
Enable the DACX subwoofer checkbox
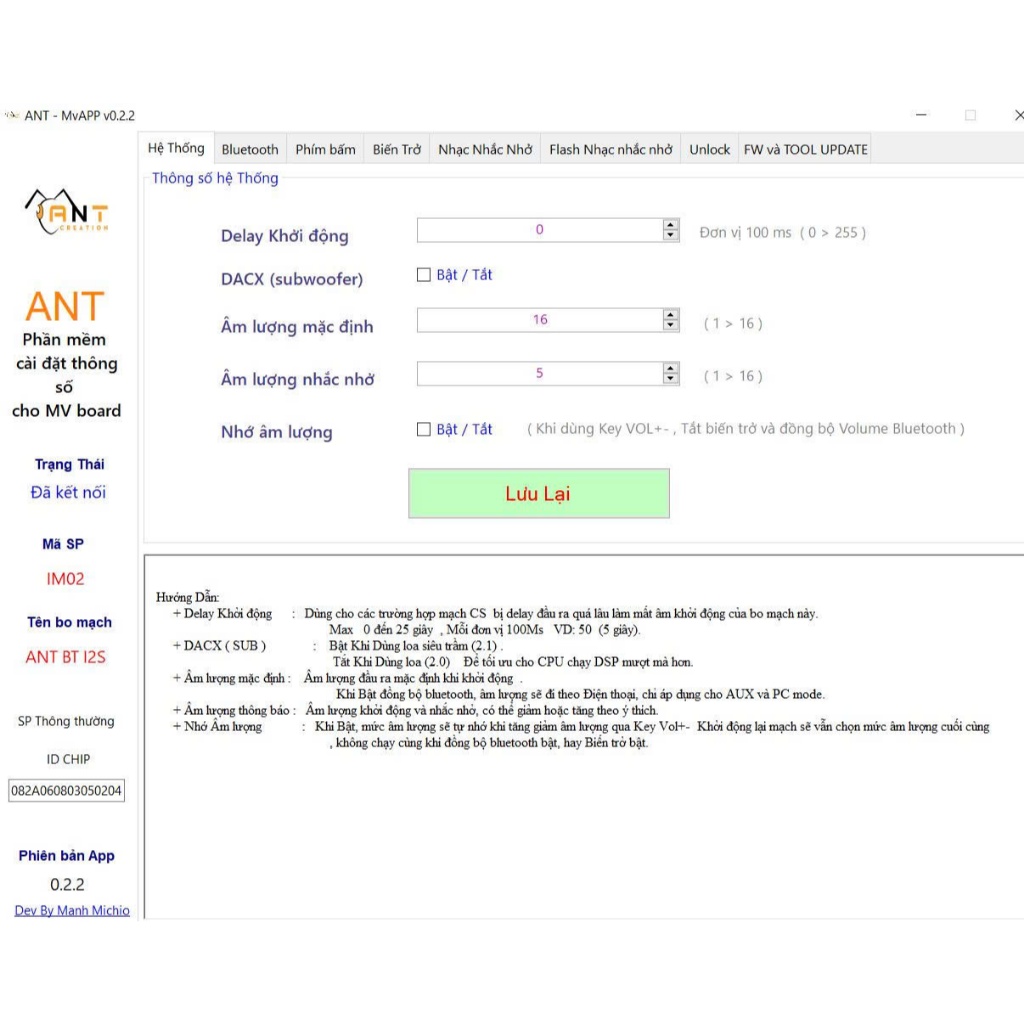424,275
